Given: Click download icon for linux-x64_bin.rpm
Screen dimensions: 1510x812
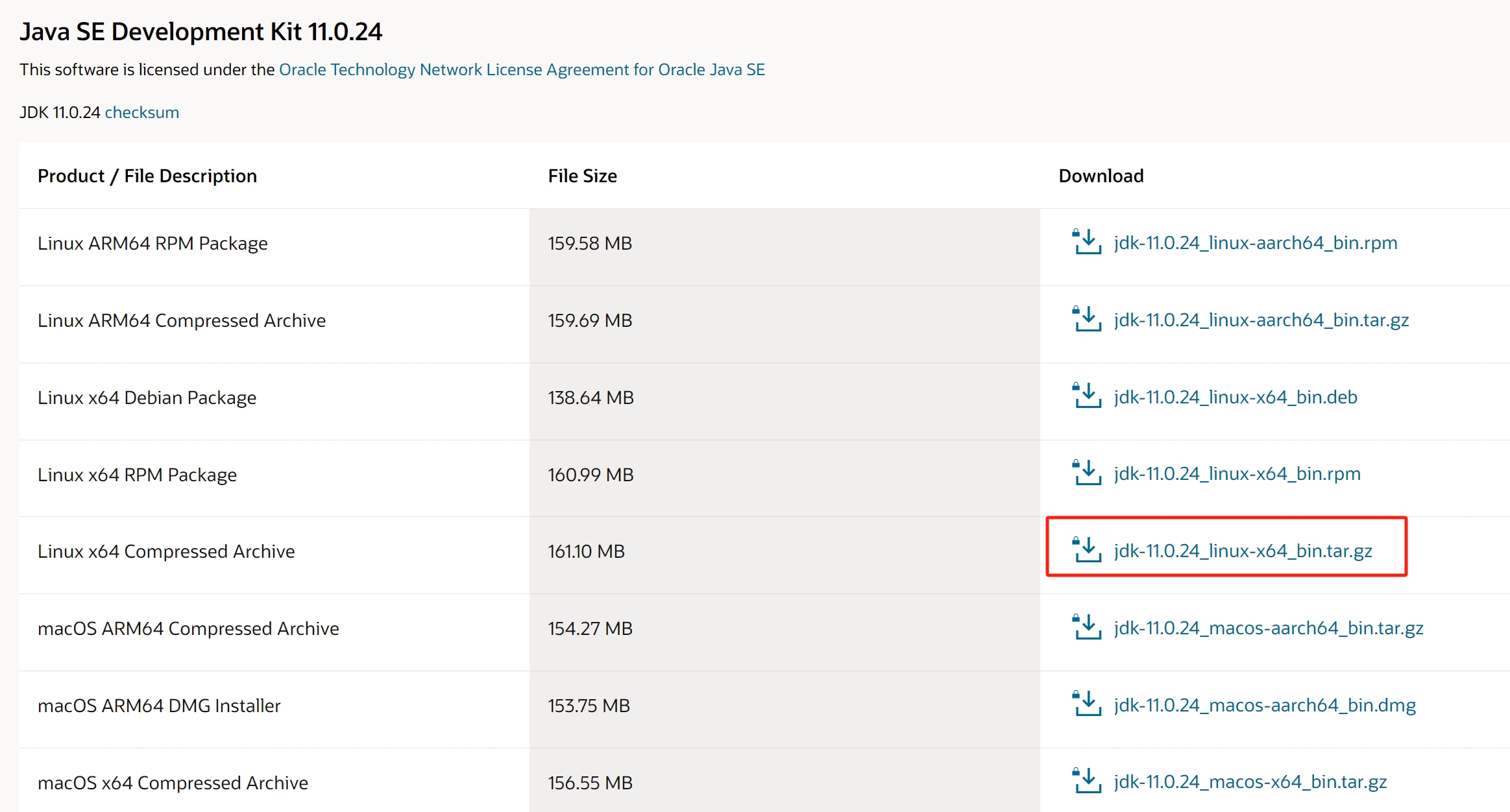Looking at the screenshot, I should tap(1086, 473).
